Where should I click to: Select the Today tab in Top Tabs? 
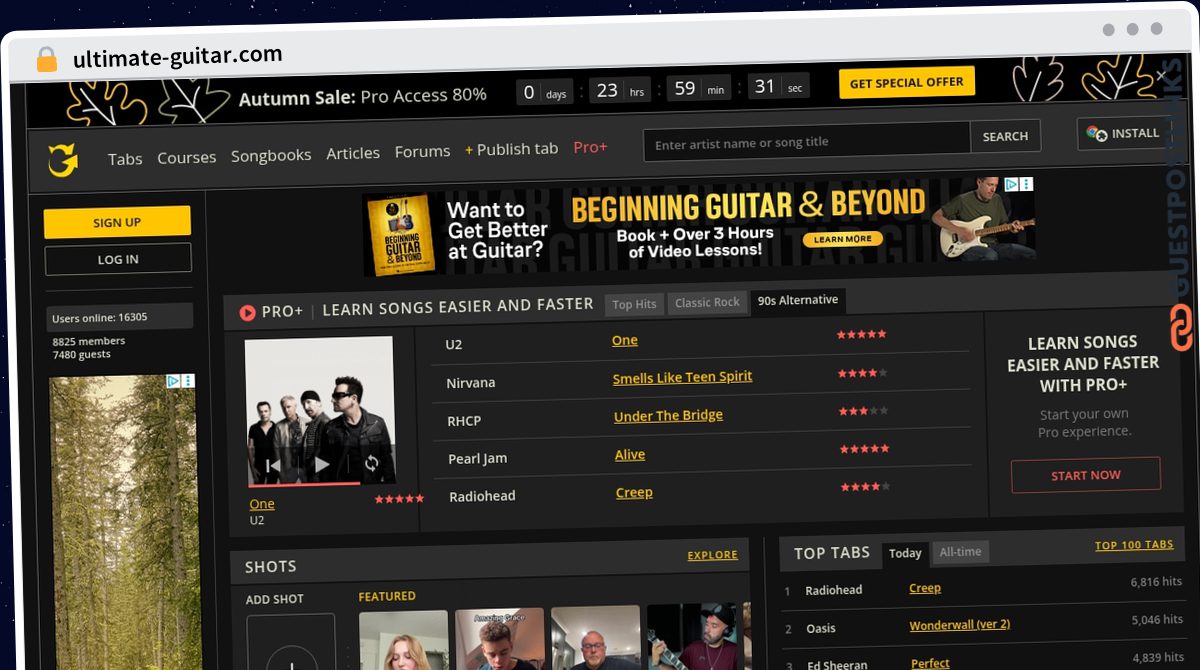905,553
